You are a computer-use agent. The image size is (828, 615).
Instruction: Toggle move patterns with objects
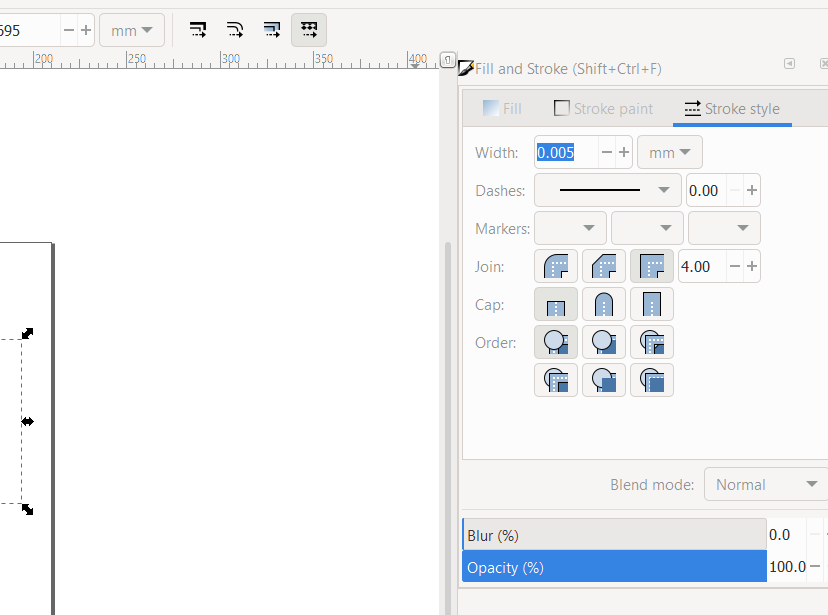click(309, 30)
